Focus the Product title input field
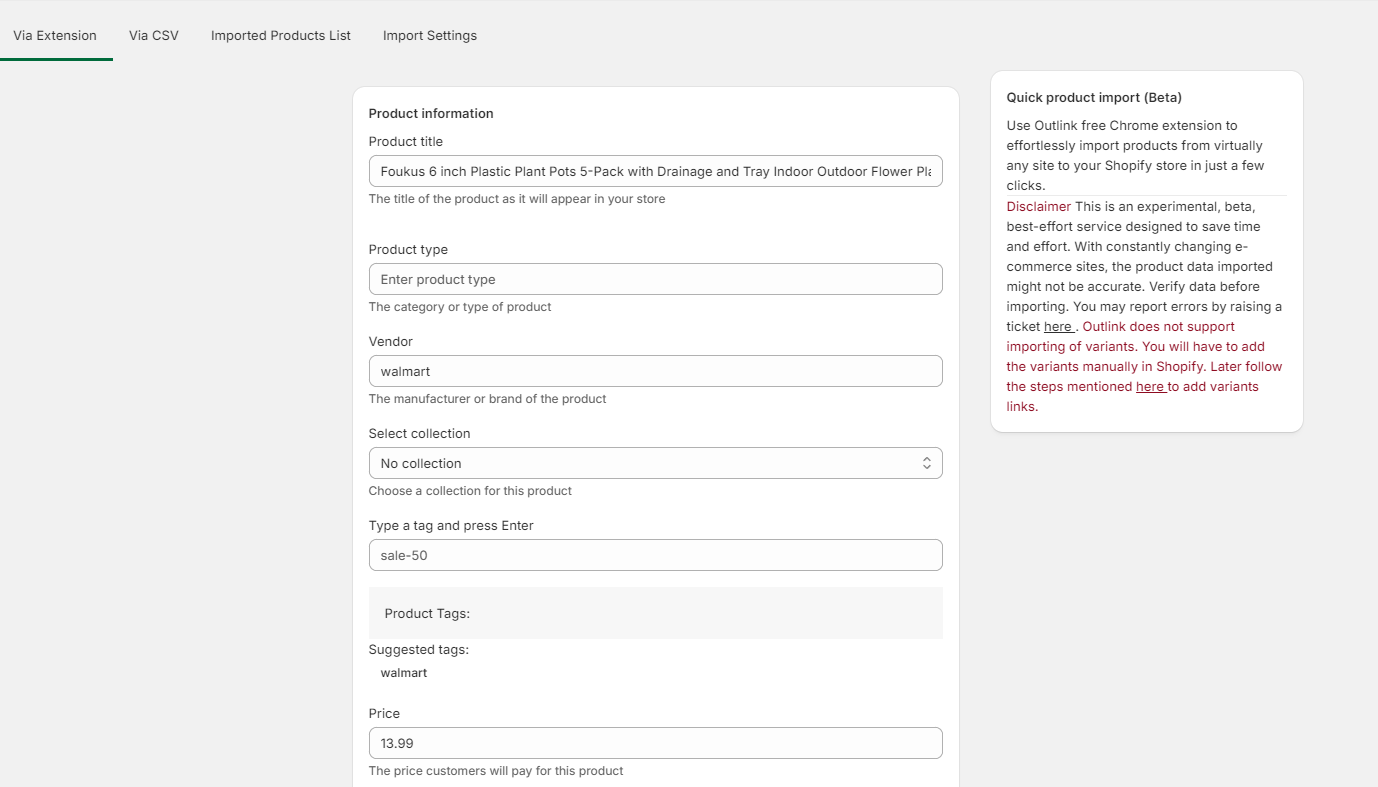This screenshot has height=787, width=1378. [x=655, y=171]
